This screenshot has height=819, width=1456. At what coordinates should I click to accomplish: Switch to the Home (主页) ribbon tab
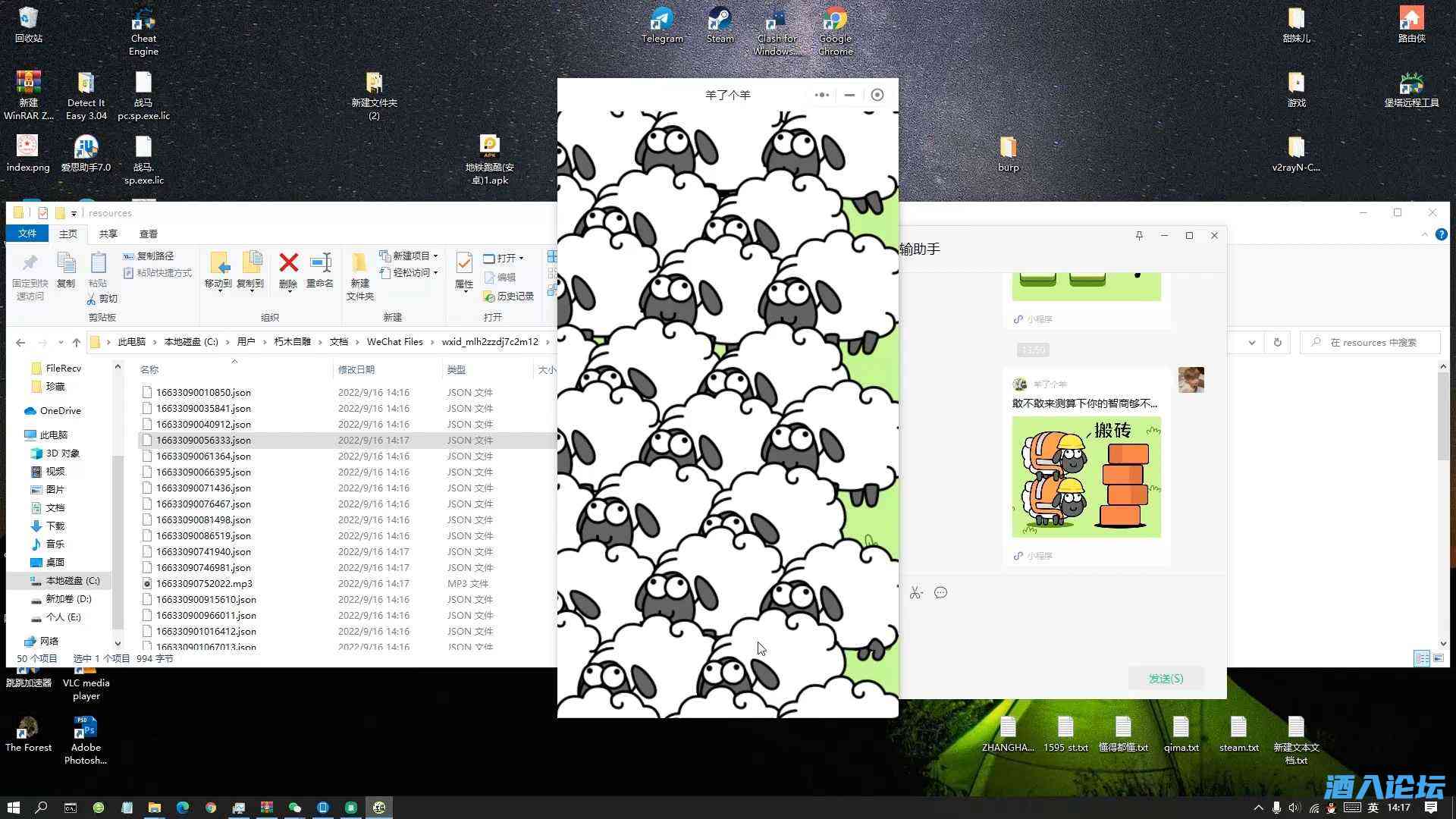(68, 234)
